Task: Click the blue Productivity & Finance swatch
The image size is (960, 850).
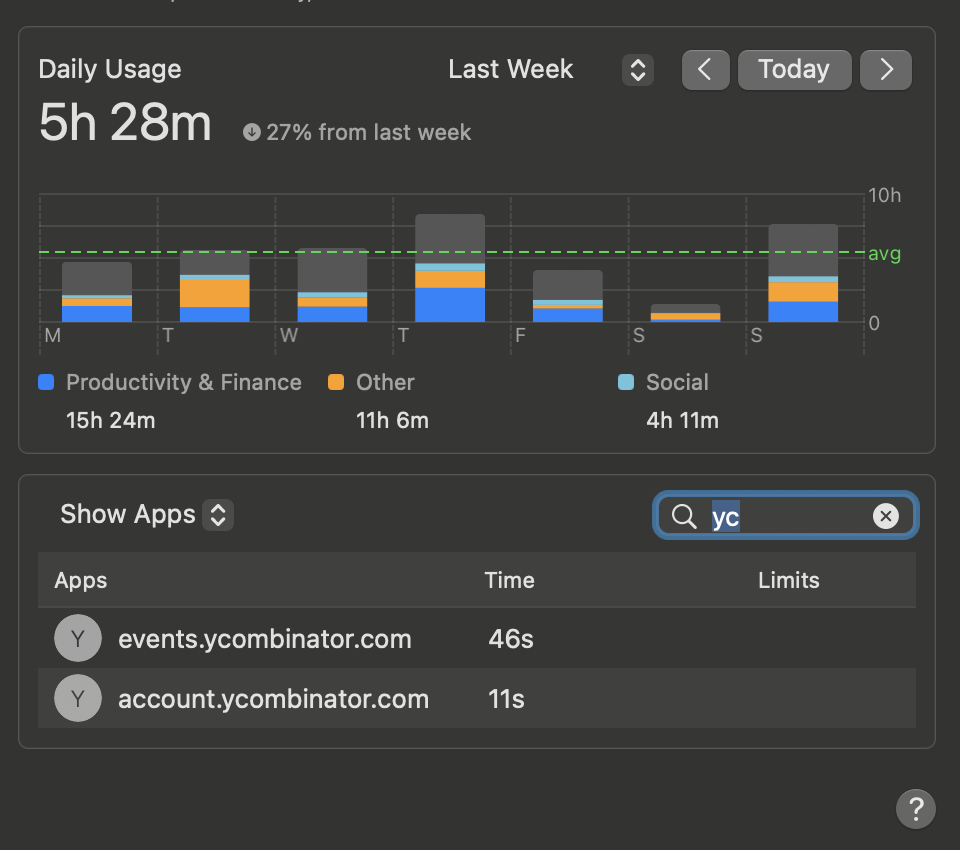Action: point(46,382)
